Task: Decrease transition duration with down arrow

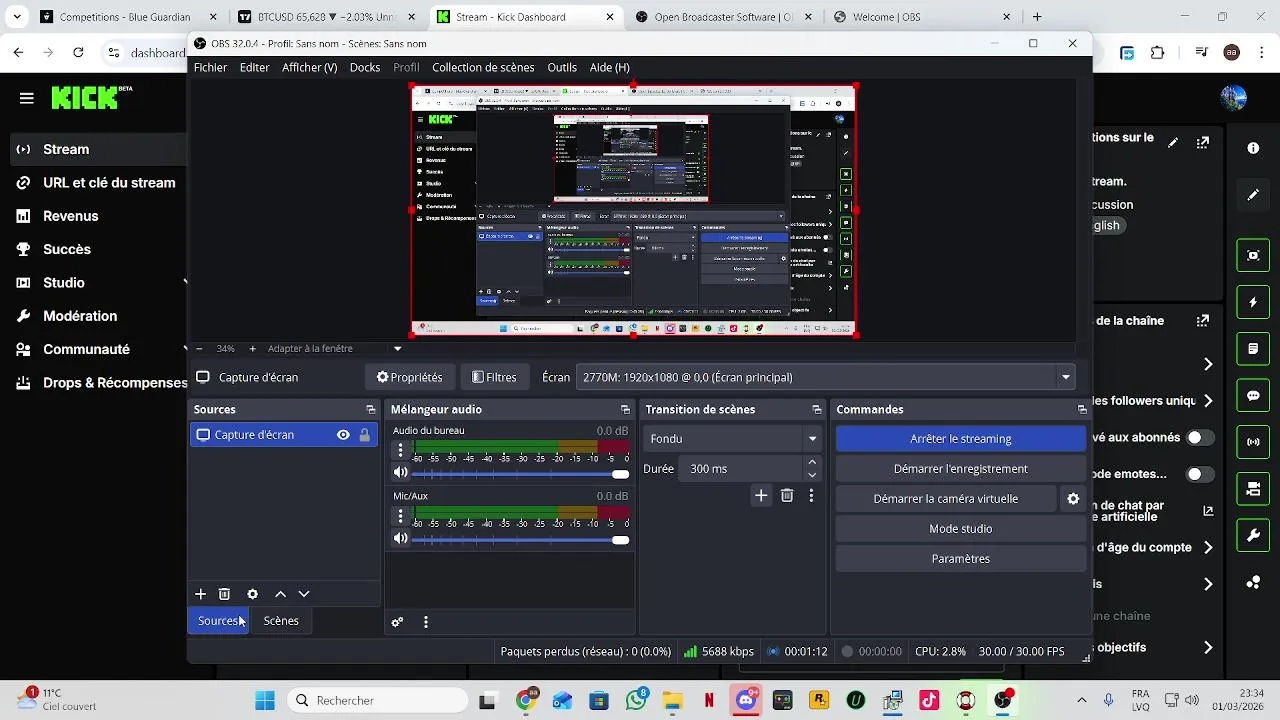Action: click(812, 475)
